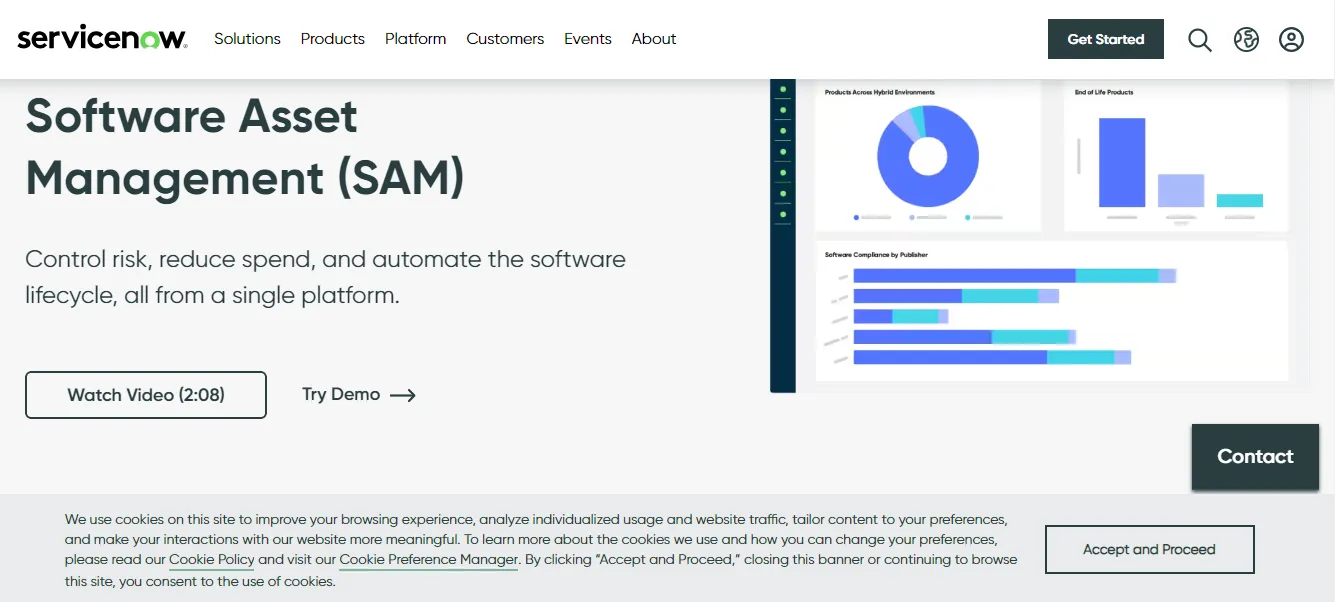Image resolution: width=1335 pixels, height=602 pixels.
Task: Open the About menu
Action: click(x=654, y=39)
